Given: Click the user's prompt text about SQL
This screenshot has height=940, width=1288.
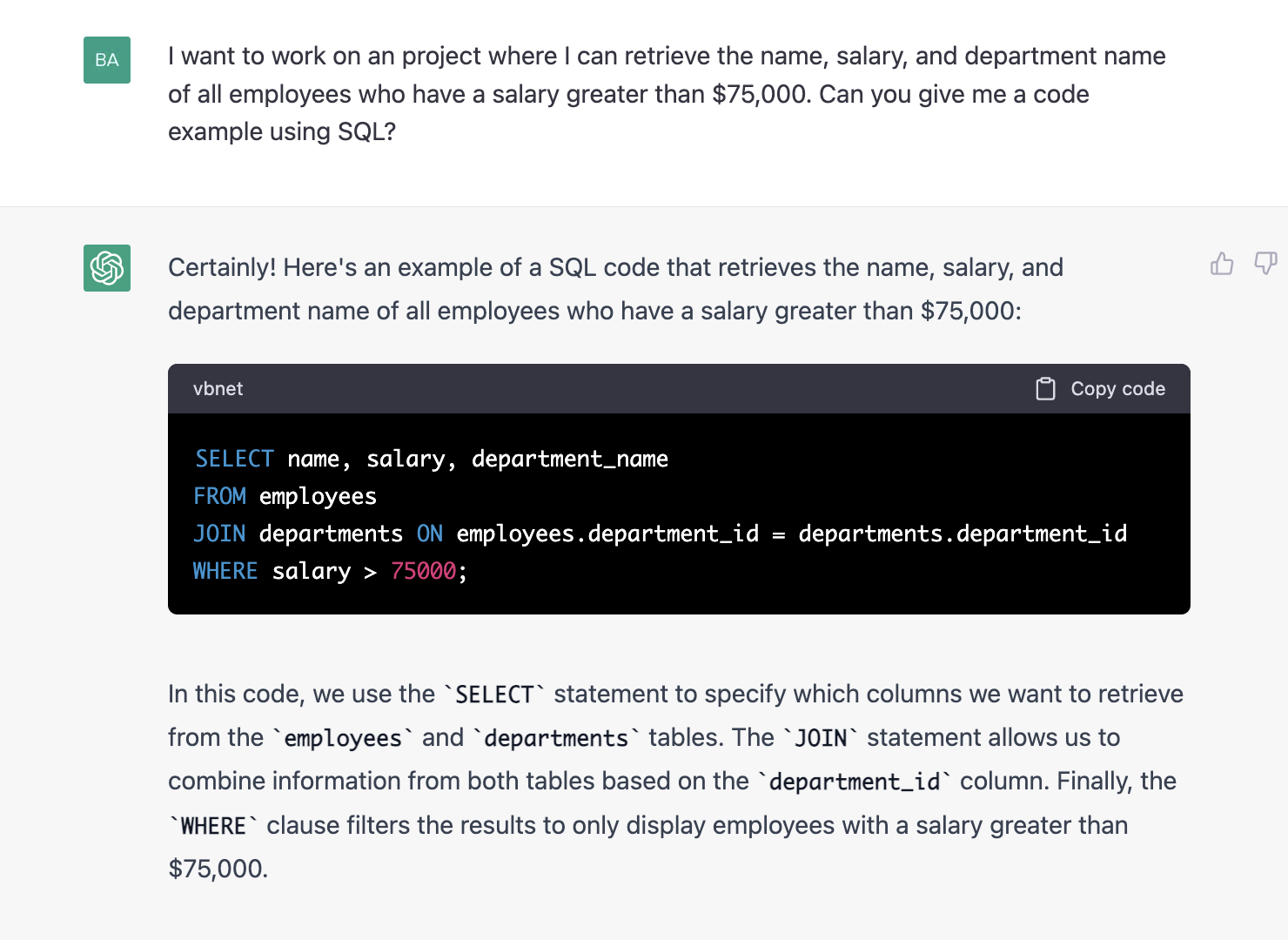Looking at the screenshot, I should pos(667,94).
